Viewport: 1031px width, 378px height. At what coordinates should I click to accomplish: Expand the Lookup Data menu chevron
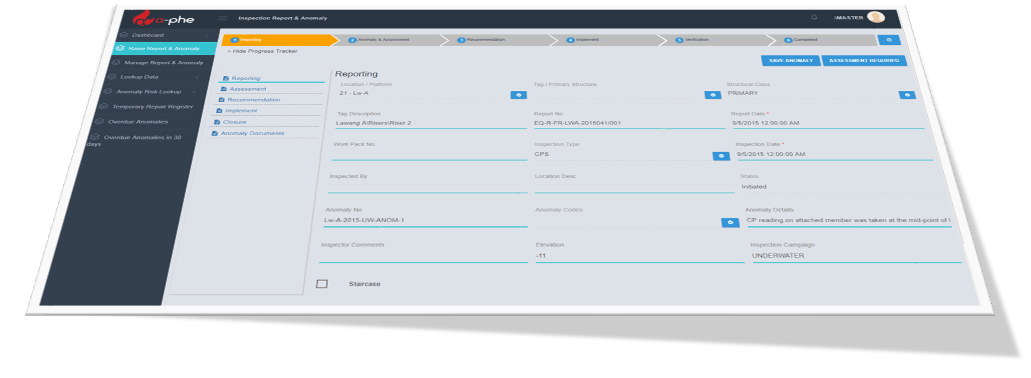(198, 78)
